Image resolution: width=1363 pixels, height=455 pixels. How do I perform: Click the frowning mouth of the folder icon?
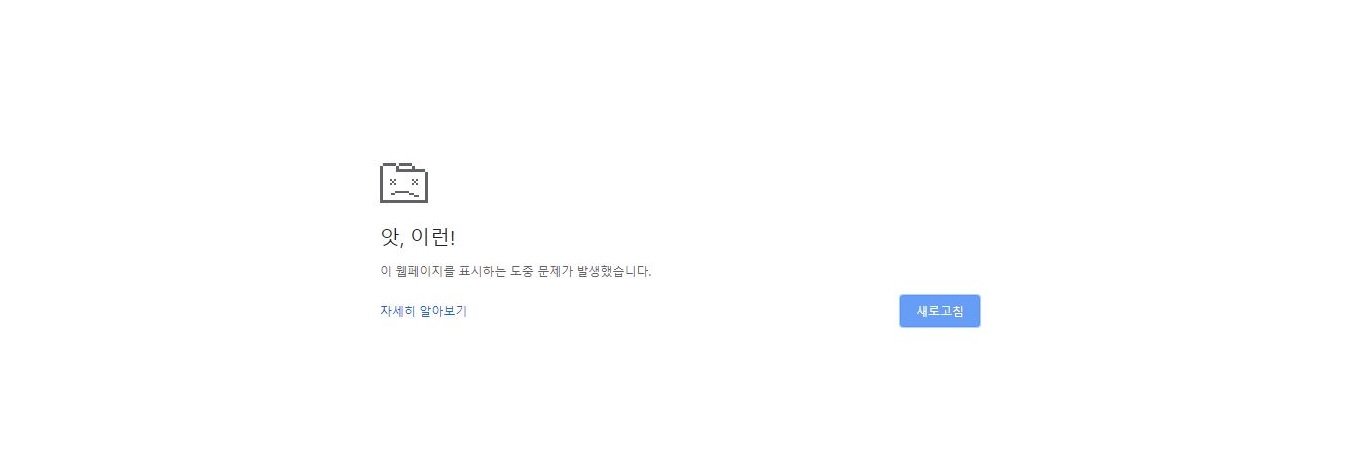tap(404, 192)
